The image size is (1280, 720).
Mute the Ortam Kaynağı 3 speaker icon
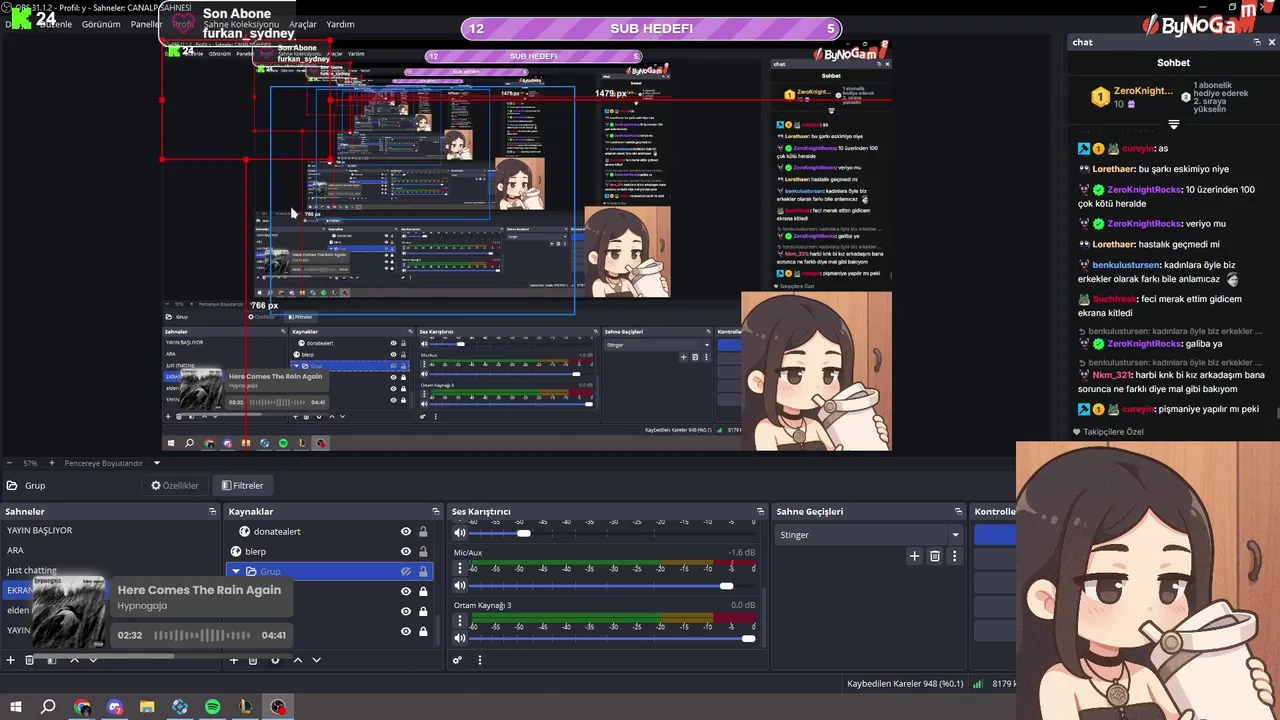pyautogui.click(x=460, y=638)
